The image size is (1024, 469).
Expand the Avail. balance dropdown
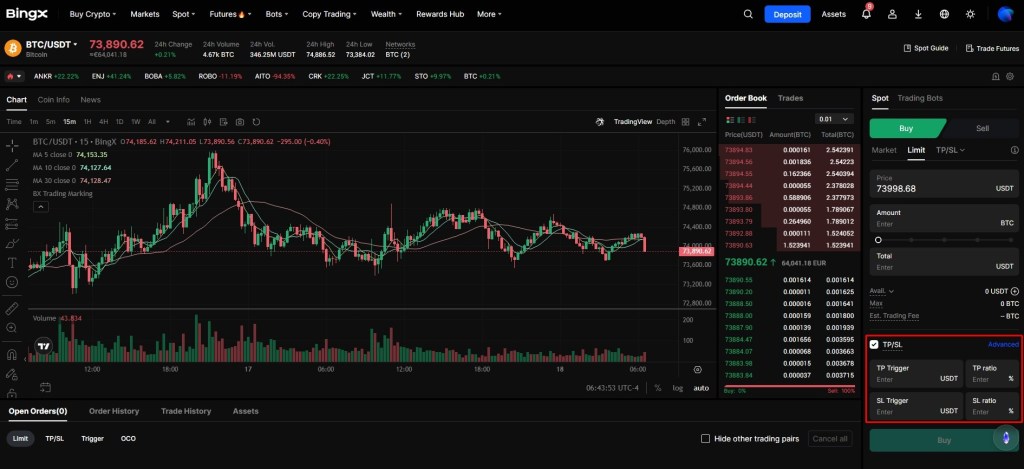[882, 291]
